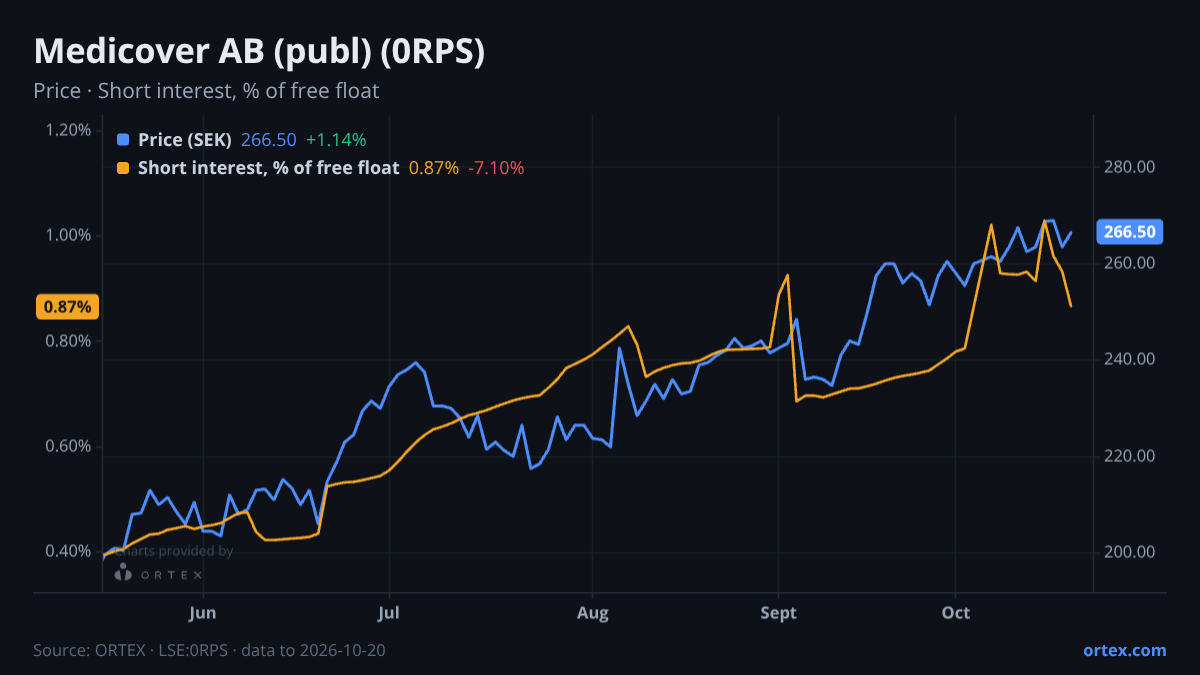Image resolution: width=1200 pixels, height=675 pixels.
Task: Click the 280.00 right axis label
Action: (x=1130, y=167)
